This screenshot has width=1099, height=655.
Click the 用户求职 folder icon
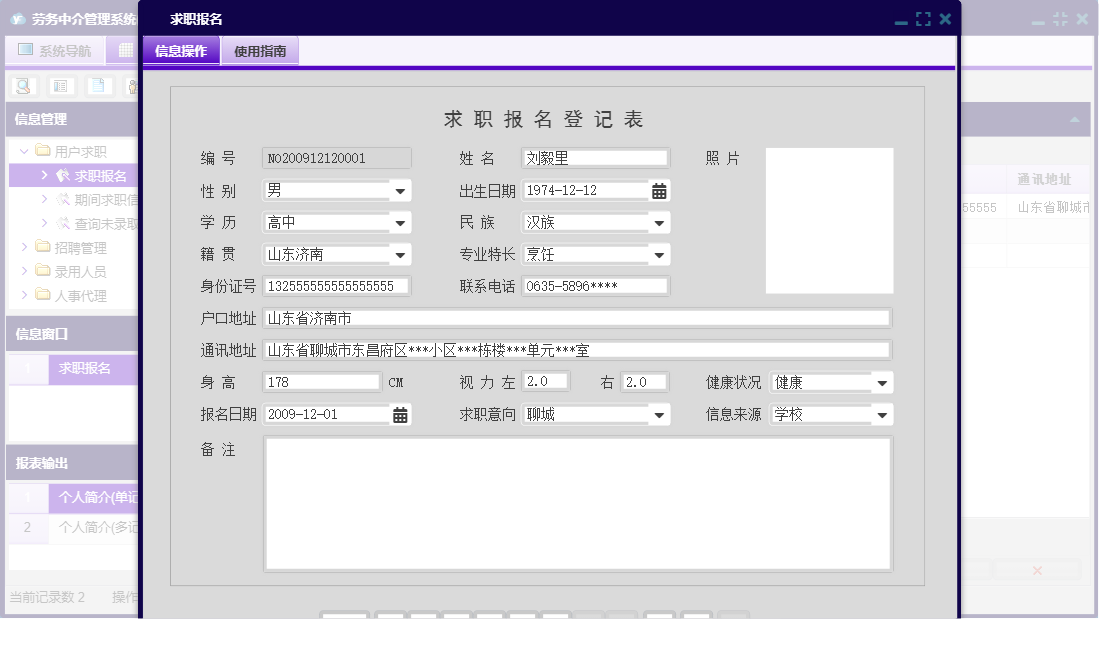tap(42, 150)
